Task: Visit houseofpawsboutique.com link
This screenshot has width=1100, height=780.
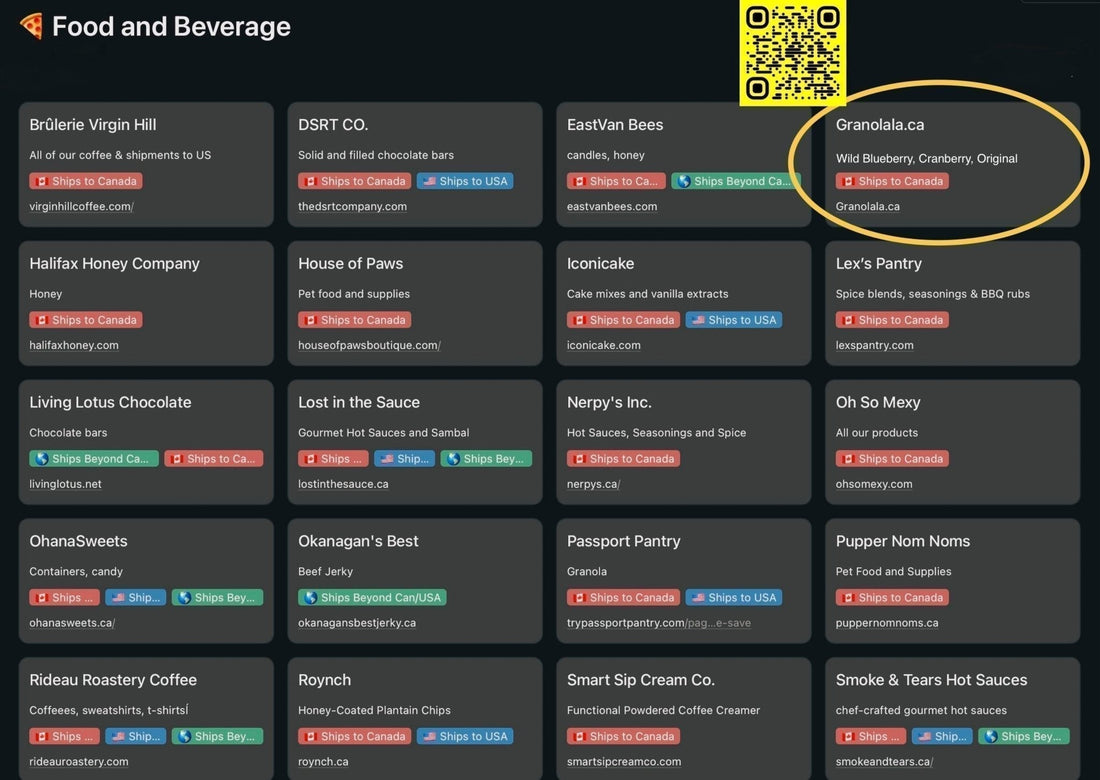Action: tap(369, 345)
